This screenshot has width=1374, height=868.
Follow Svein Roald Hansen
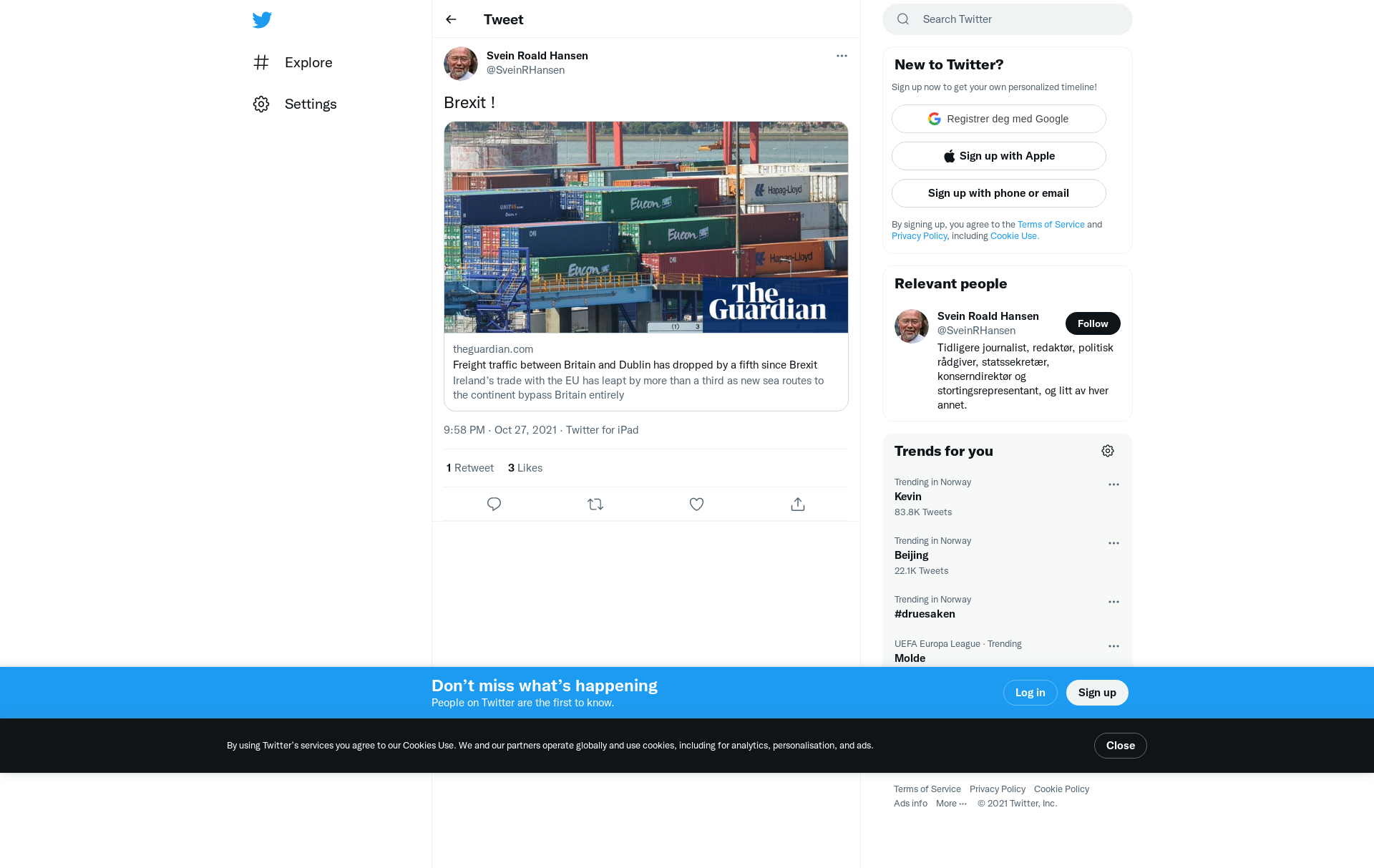1093,323
